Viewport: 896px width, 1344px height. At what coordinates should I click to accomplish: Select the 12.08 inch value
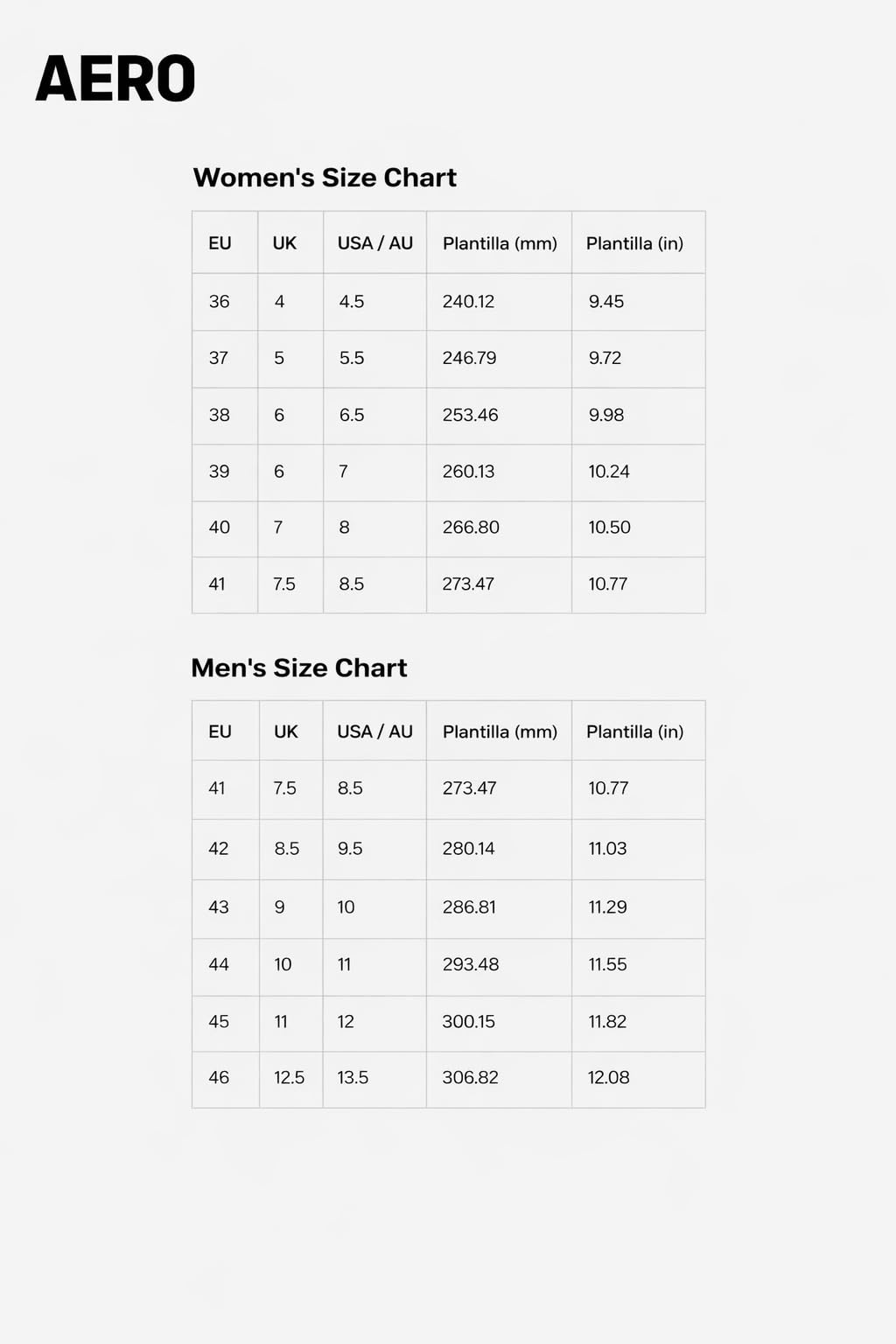608,1077
